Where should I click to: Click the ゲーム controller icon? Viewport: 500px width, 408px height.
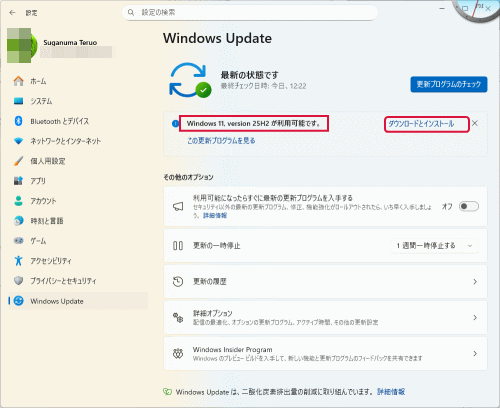click(19, 240)
